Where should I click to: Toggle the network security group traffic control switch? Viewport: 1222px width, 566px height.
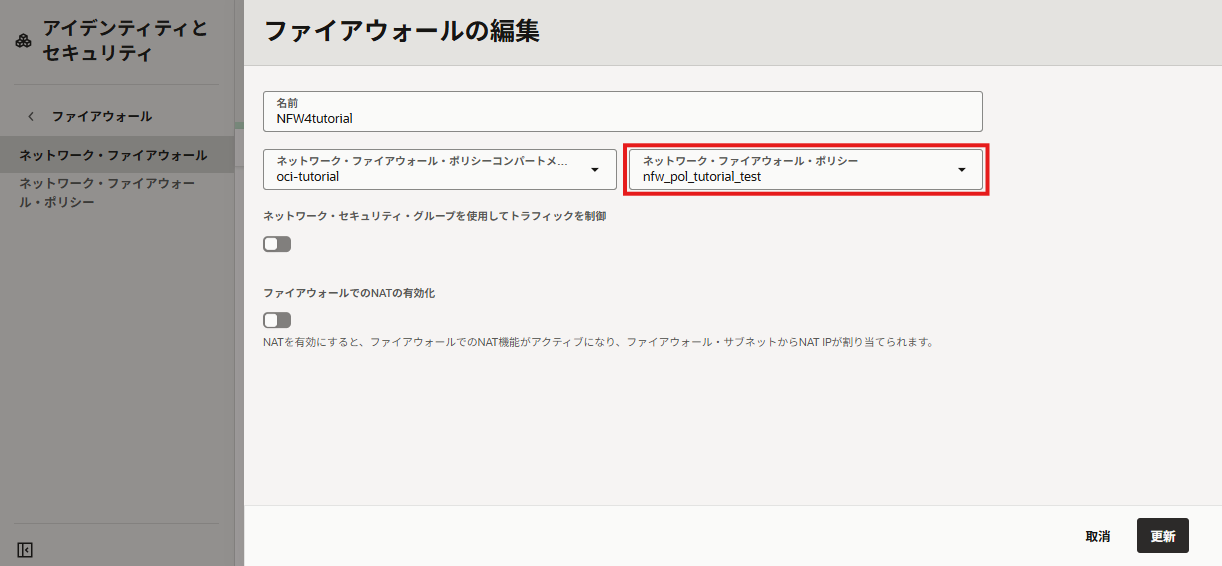coord(277,244)
